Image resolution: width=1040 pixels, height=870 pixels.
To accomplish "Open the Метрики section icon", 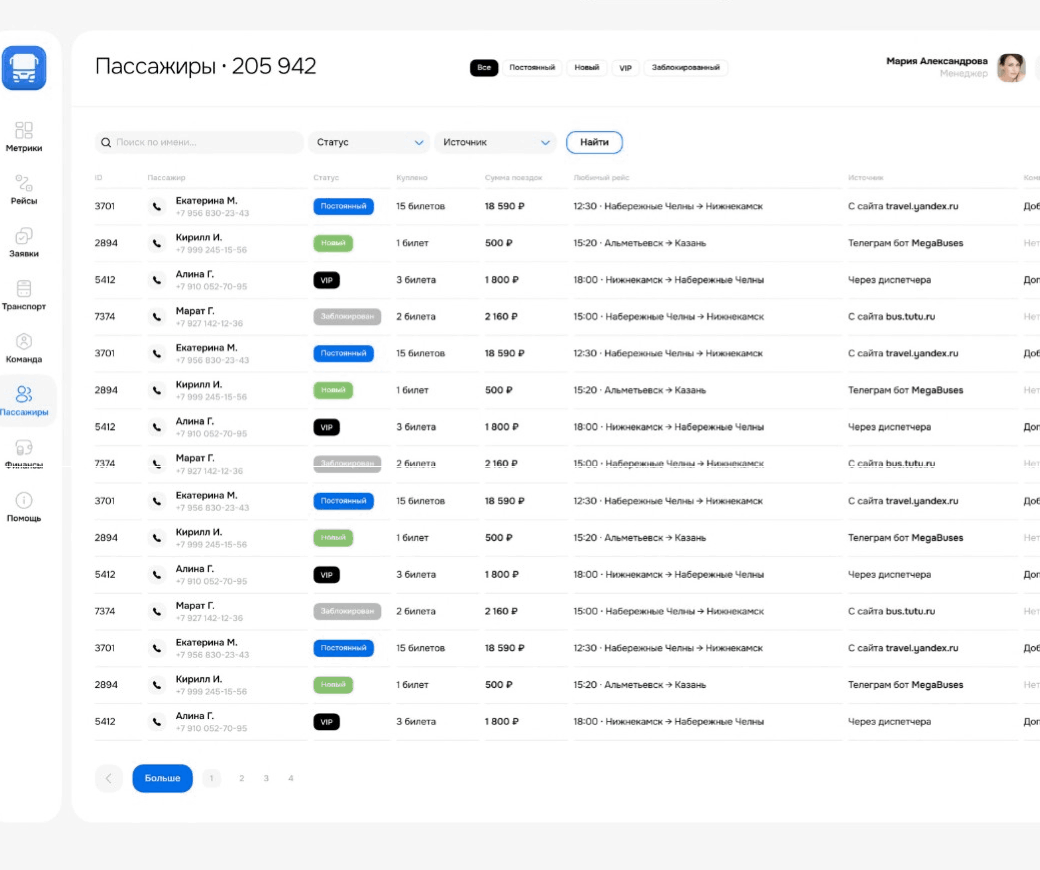I will pyautogui.click(x=24, y=130).
